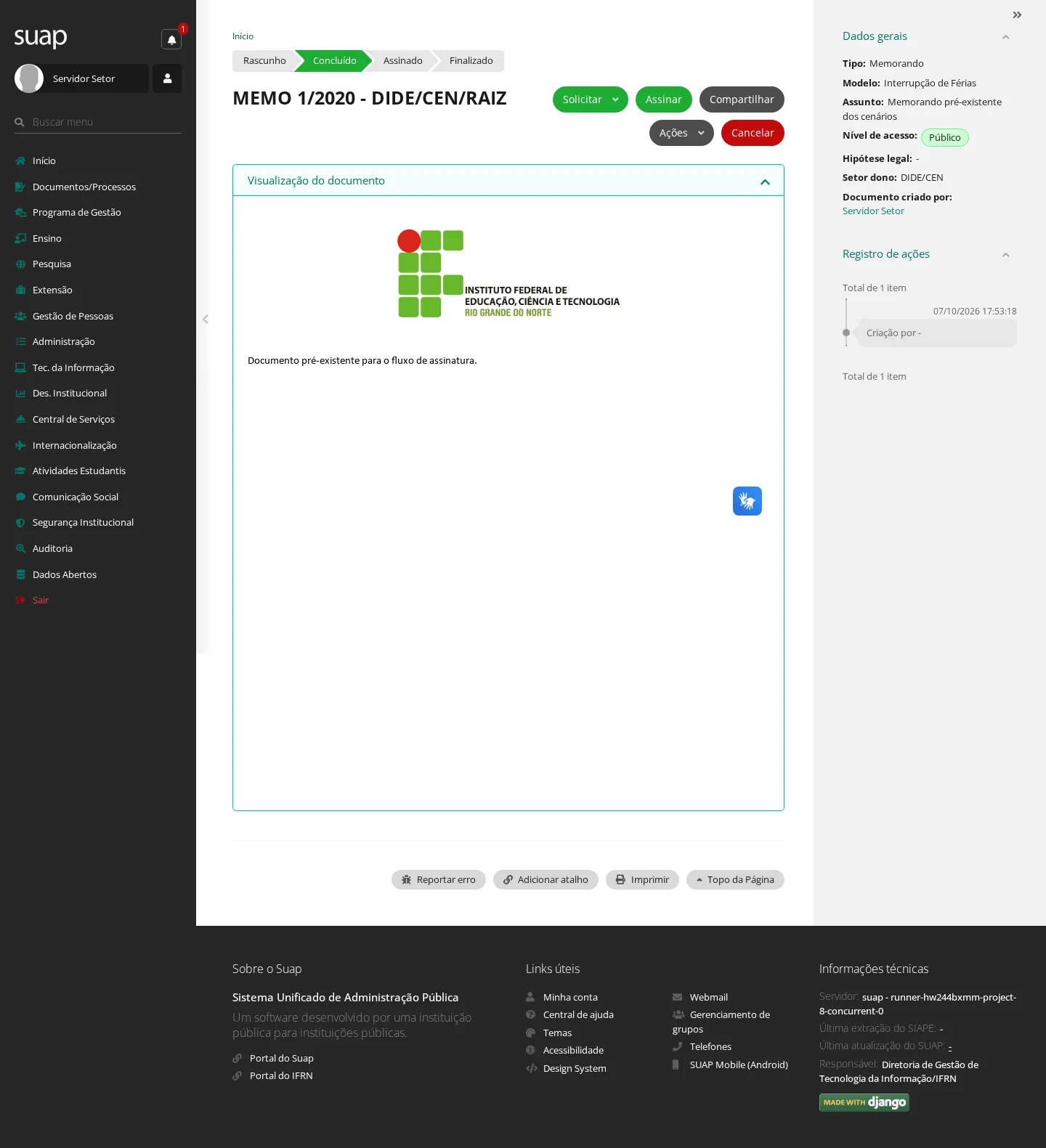Screen dimensions: 1046x1148
Task: Select the Ensino menu item
Action: coord(47,238)
